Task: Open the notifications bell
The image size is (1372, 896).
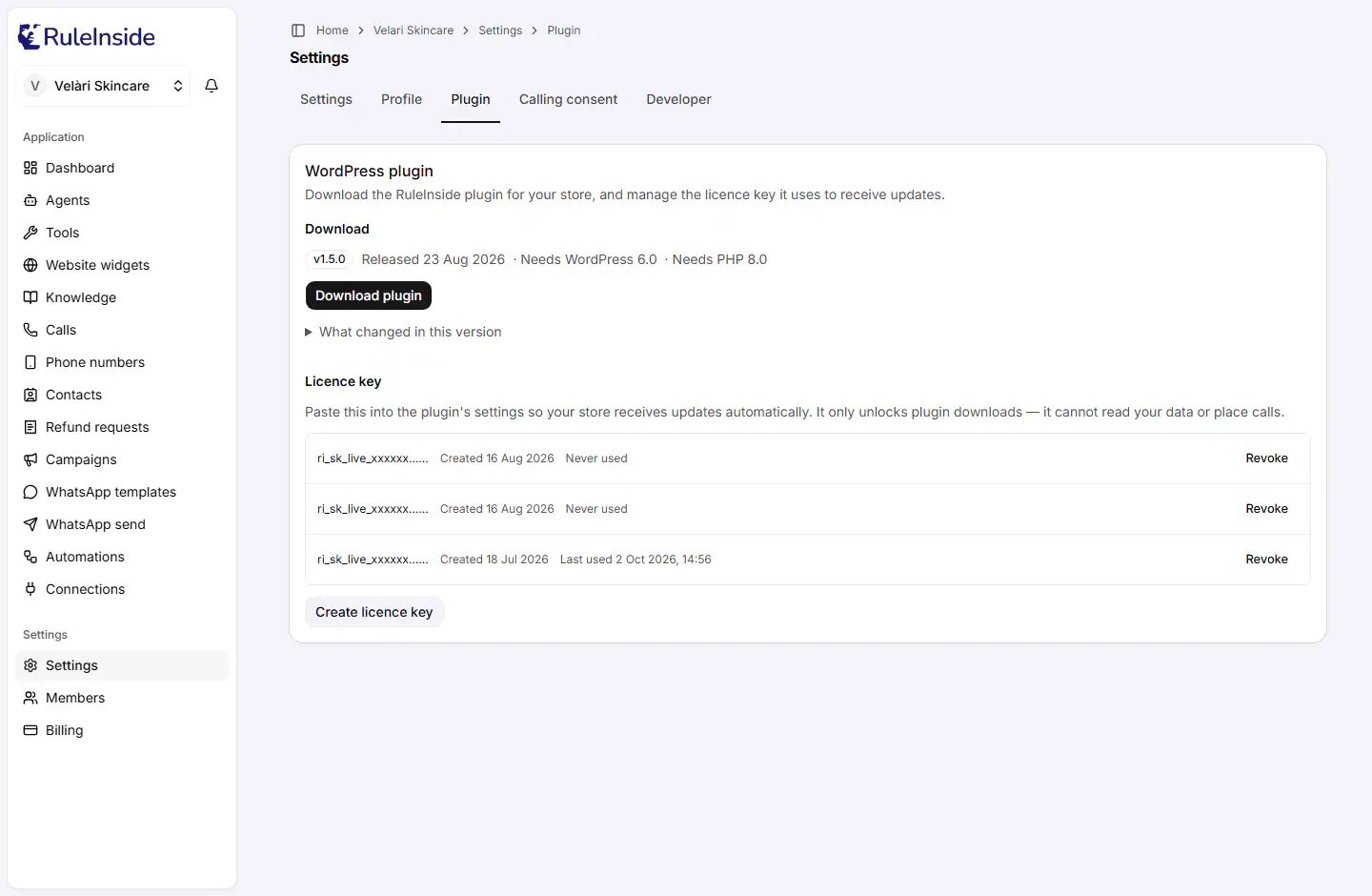Action: 212,86
